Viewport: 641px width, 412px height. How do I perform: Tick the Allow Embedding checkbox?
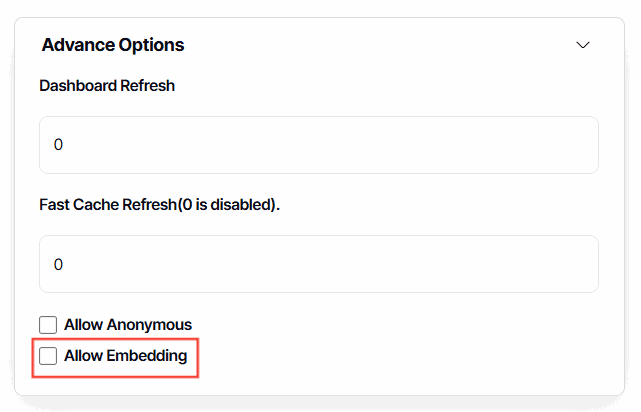48,356
